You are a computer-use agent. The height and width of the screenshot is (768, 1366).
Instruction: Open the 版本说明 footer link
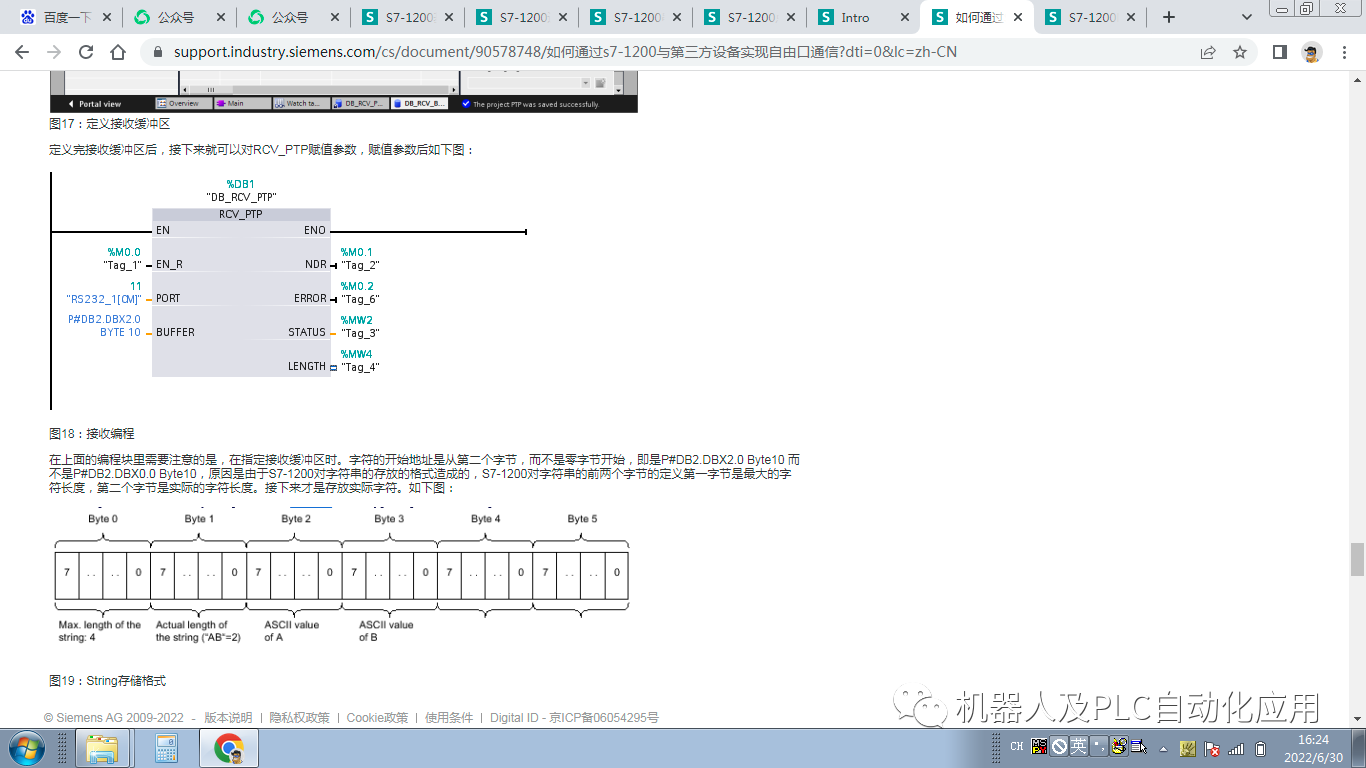[228, 717]
